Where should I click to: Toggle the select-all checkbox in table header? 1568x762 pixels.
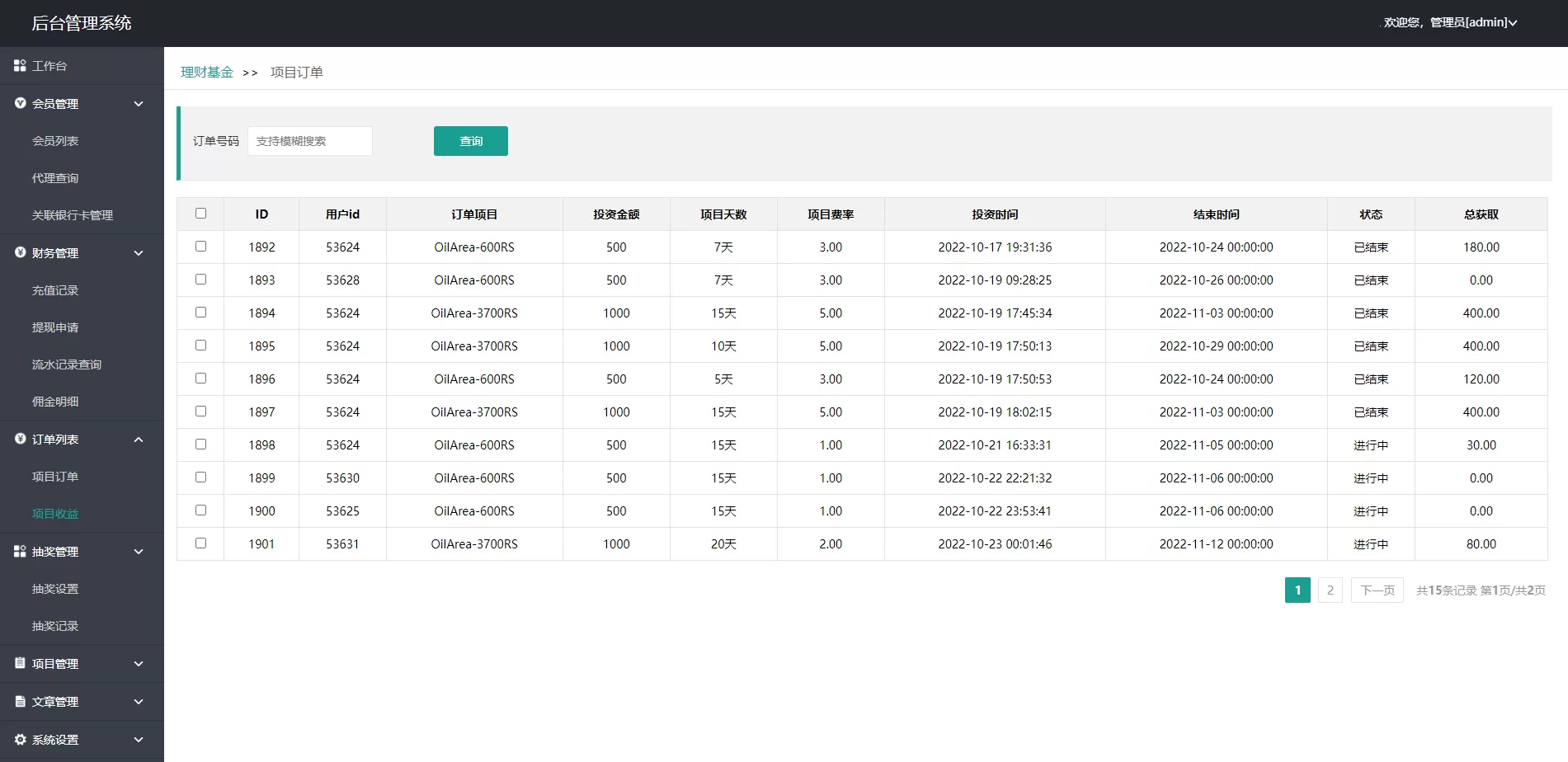[200, 214]
